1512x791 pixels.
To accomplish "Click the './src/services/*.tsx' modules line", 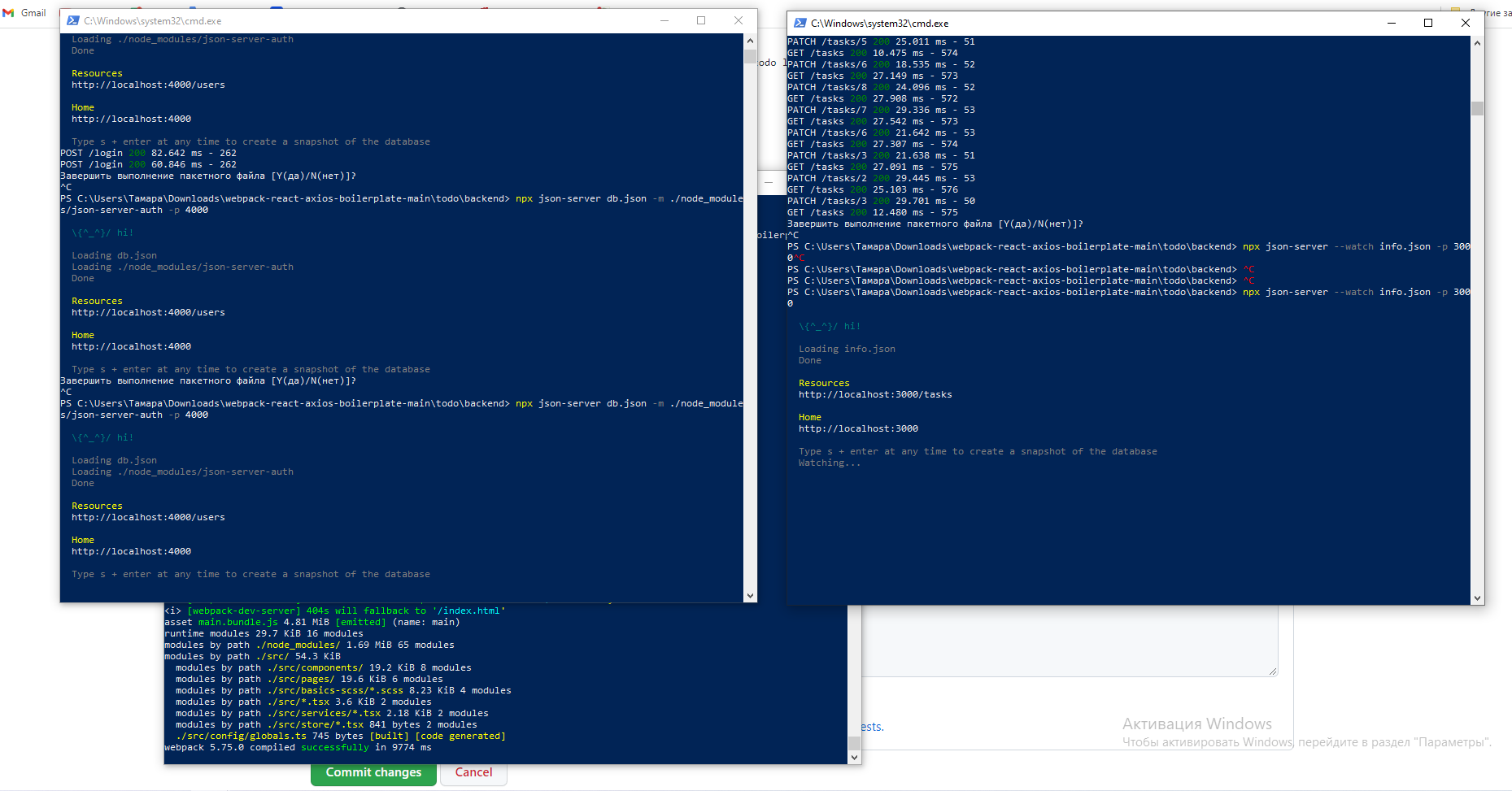I will [x=332, y=713].
